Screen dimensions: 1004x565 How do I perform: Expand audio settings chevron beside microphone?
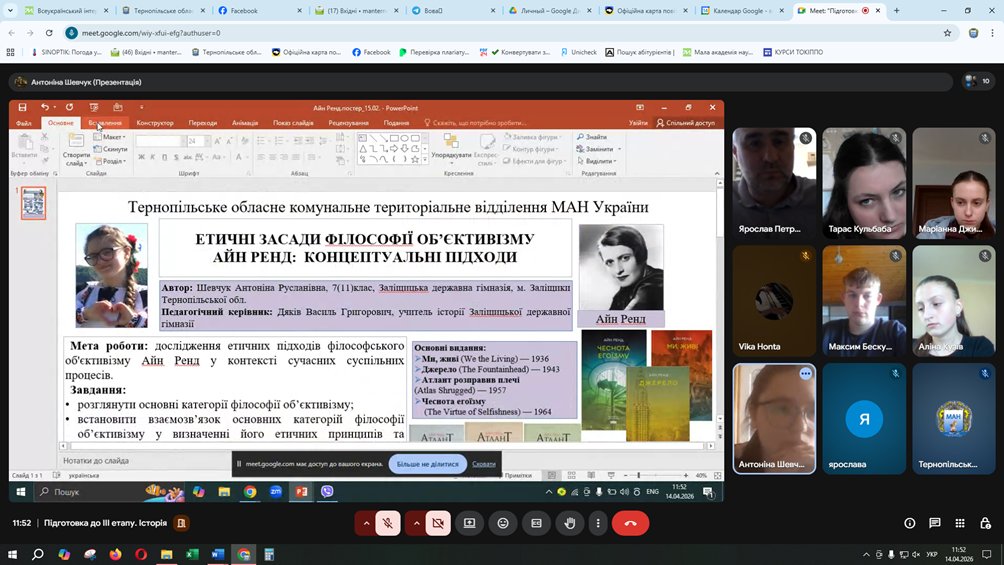pyautogui.click(x=366, y=523)
